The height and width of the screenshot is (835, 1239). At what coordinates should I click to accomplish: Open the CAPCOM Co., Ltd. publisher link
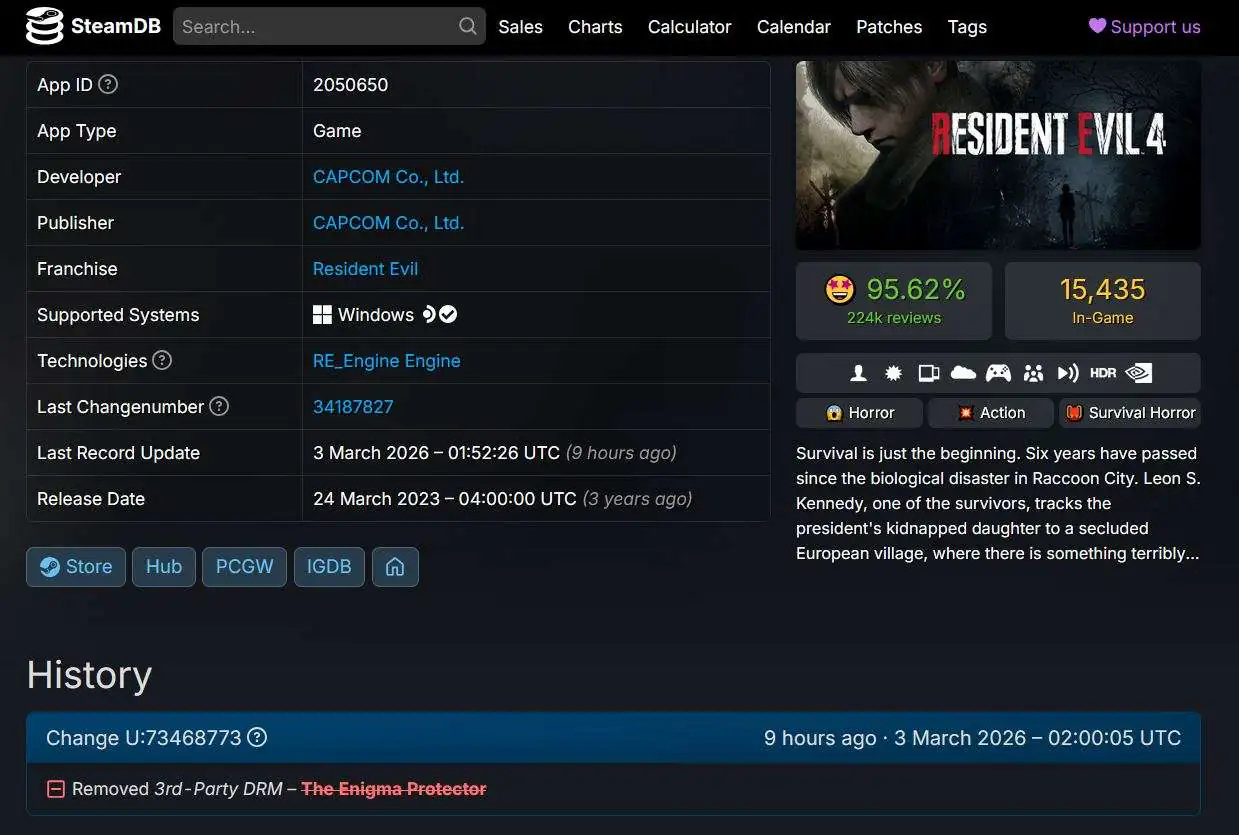(x=388, y=223)
